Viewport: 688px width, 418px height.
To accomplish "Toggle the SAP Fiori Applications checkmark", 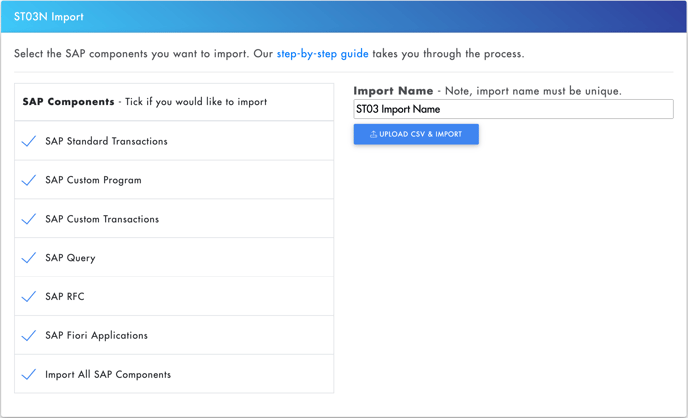I will pyautogui.click(x=29, y=336).
